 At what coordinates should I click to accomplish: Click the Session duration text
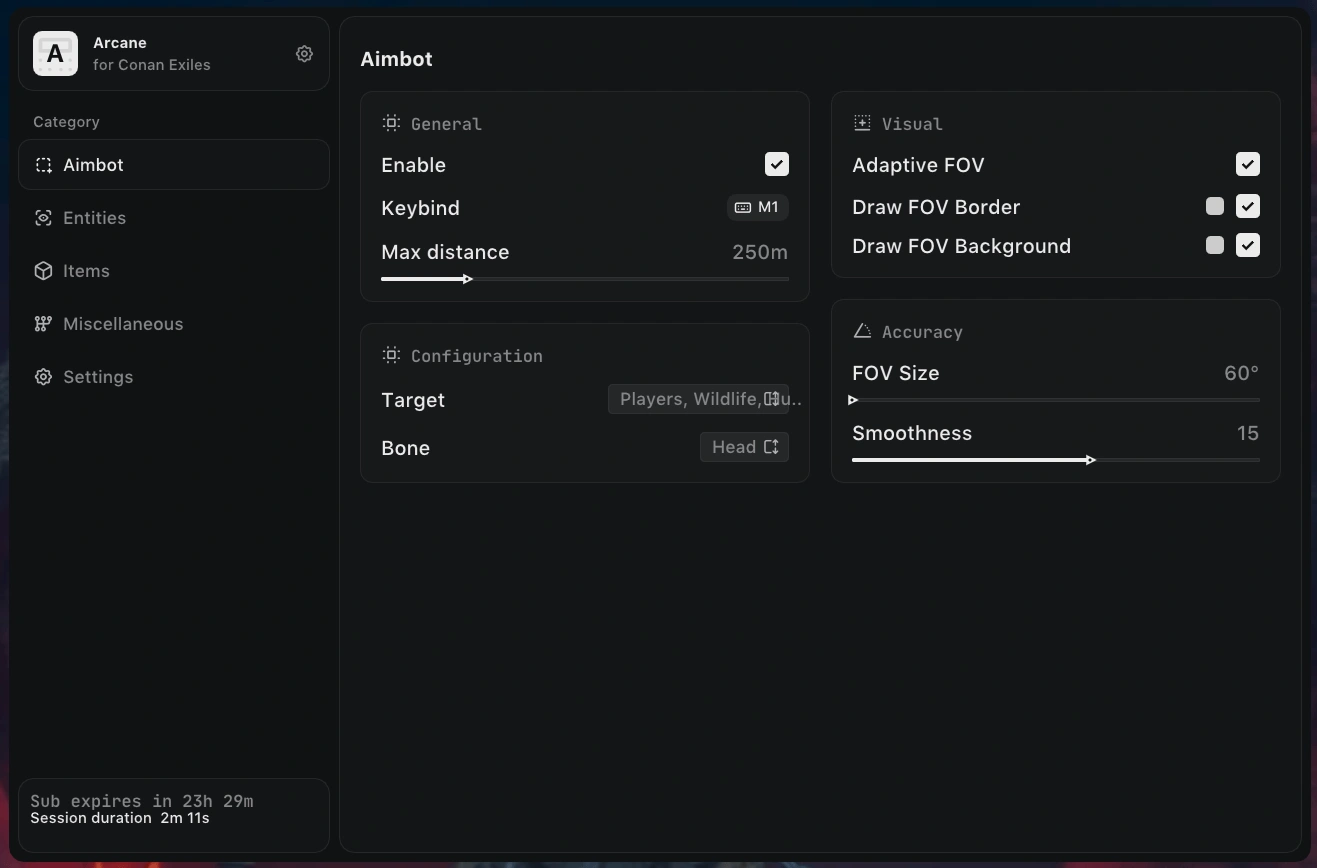coord(120,818)
